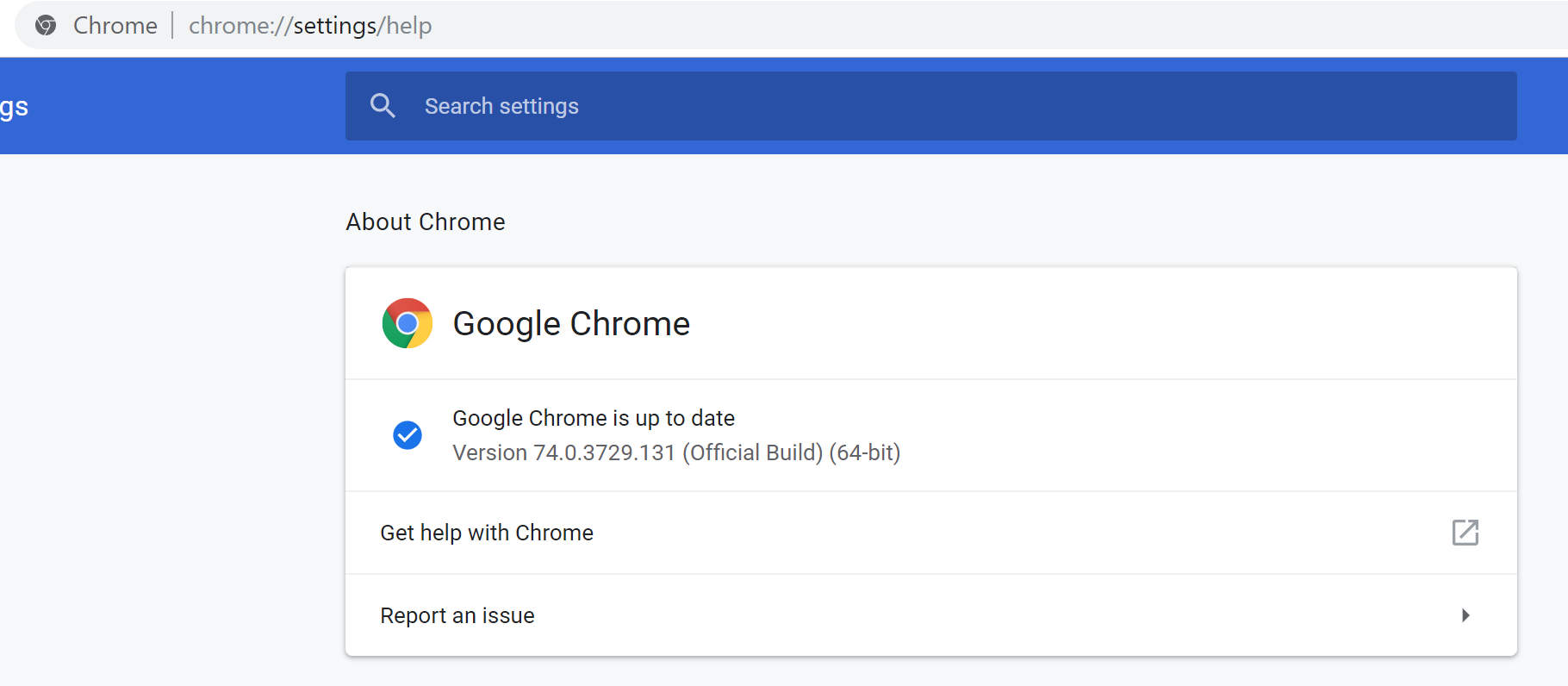
Task: Click the word 'settings' in the URL
Action: pos(335,26)
